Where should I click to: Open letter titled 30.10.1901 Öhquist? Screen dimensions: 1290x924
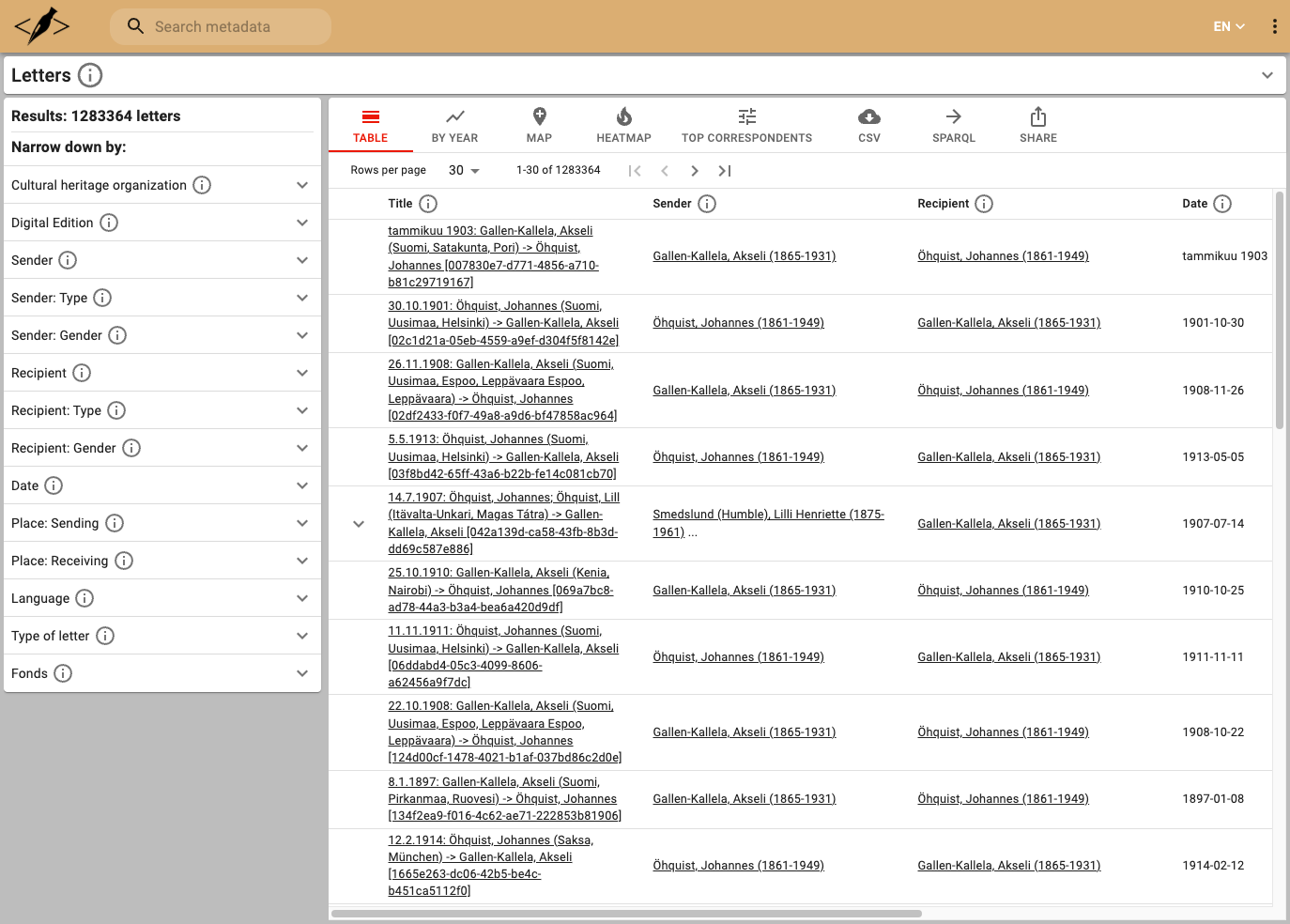pyautogui.click(x=503, y=323)
